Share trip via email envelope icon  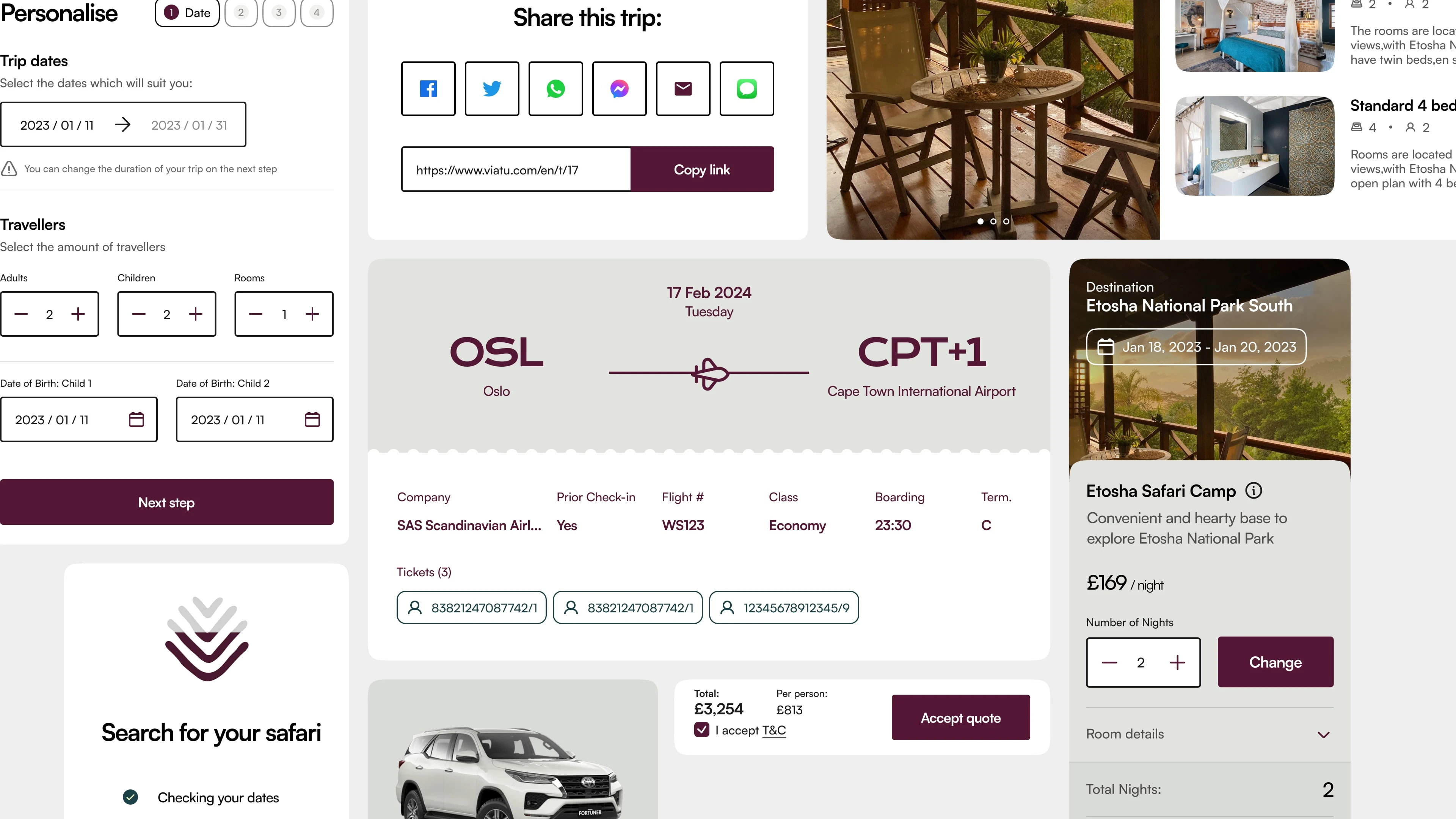coord(683,89)
